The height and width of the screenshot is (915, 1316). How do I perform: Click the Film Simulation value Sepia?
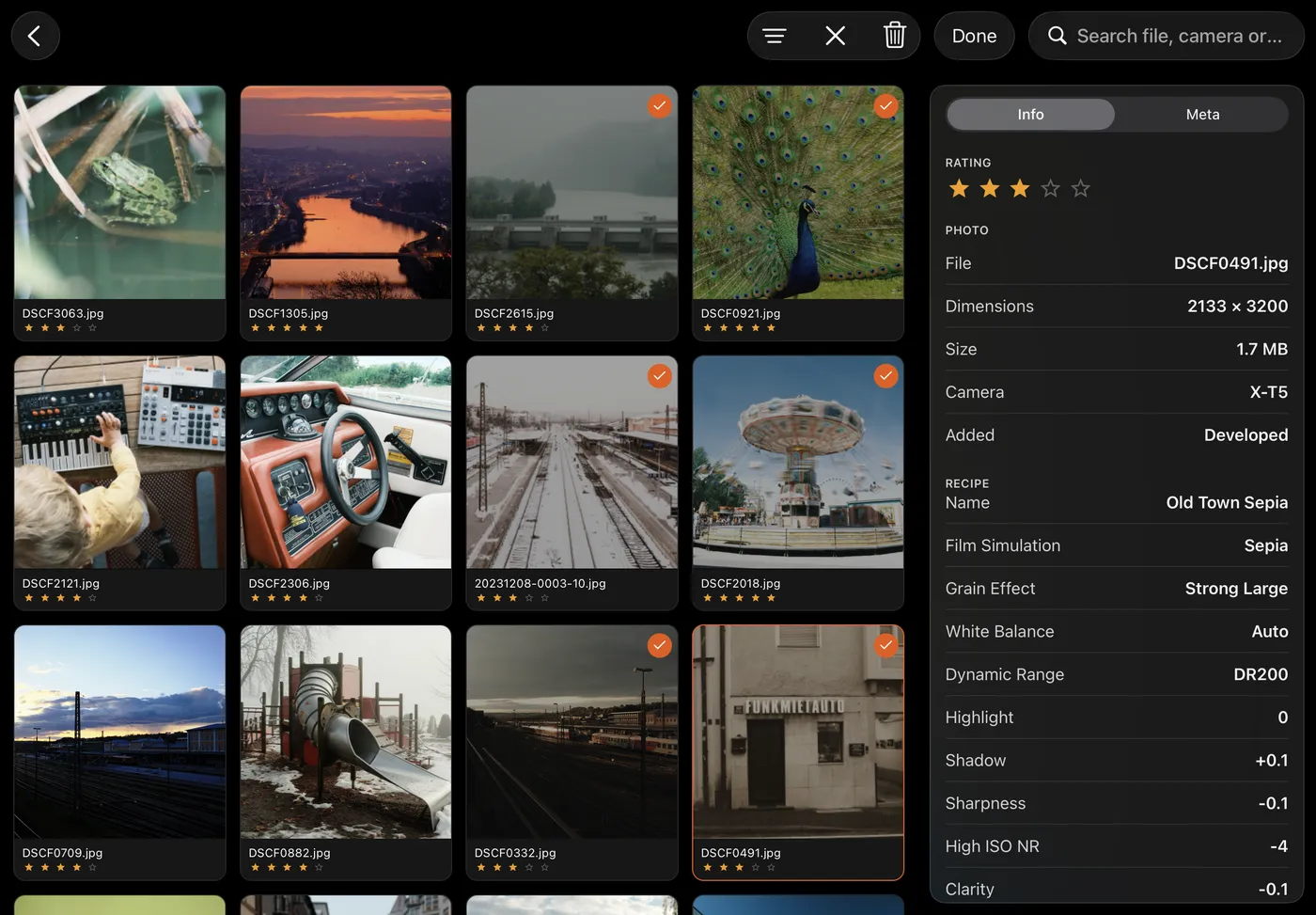click(x=1265, y=545)
